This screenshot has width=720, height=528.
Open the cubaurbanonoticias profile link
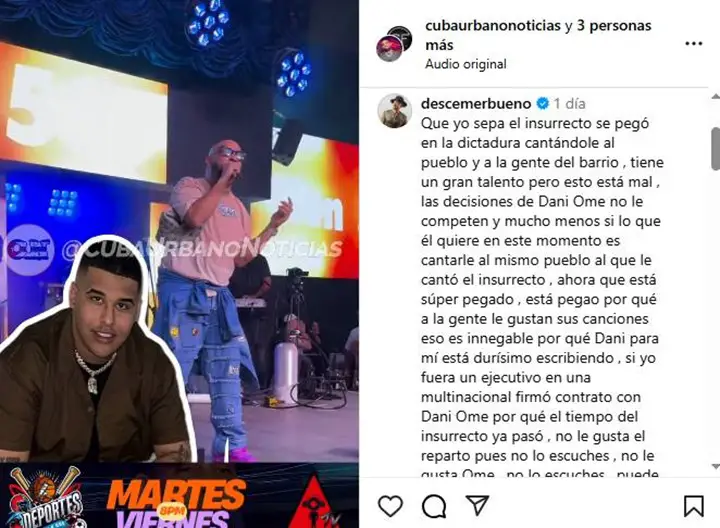point(493,26)
